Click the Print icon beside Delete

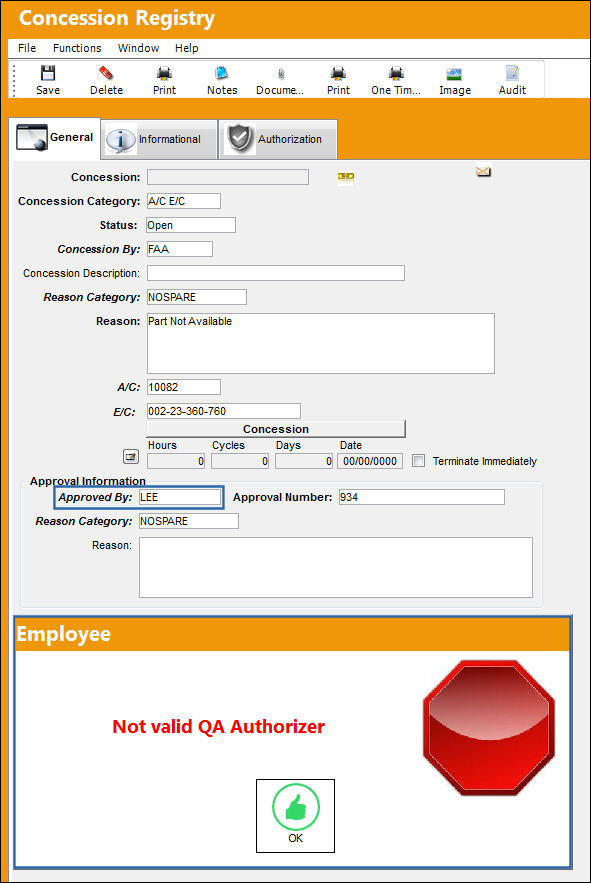164,73
